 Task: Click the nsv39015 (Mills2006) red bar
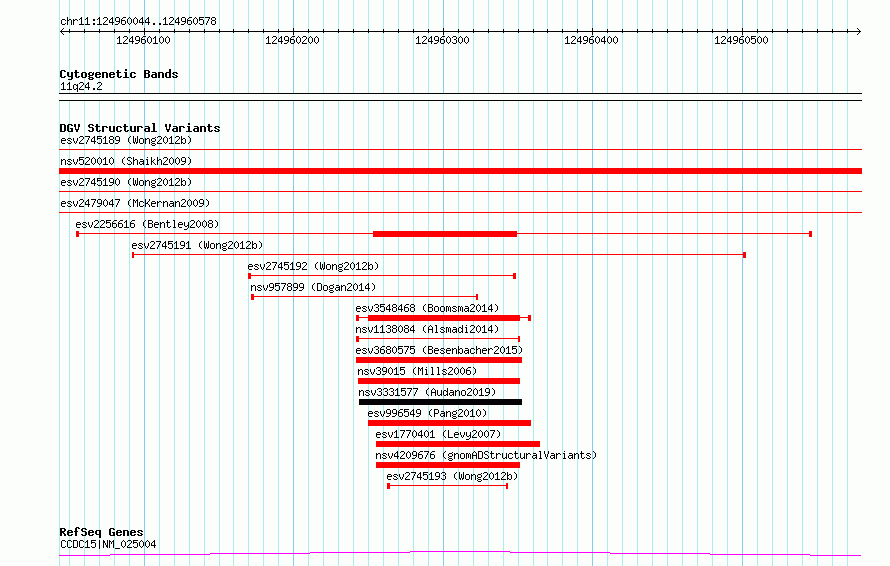439,381
